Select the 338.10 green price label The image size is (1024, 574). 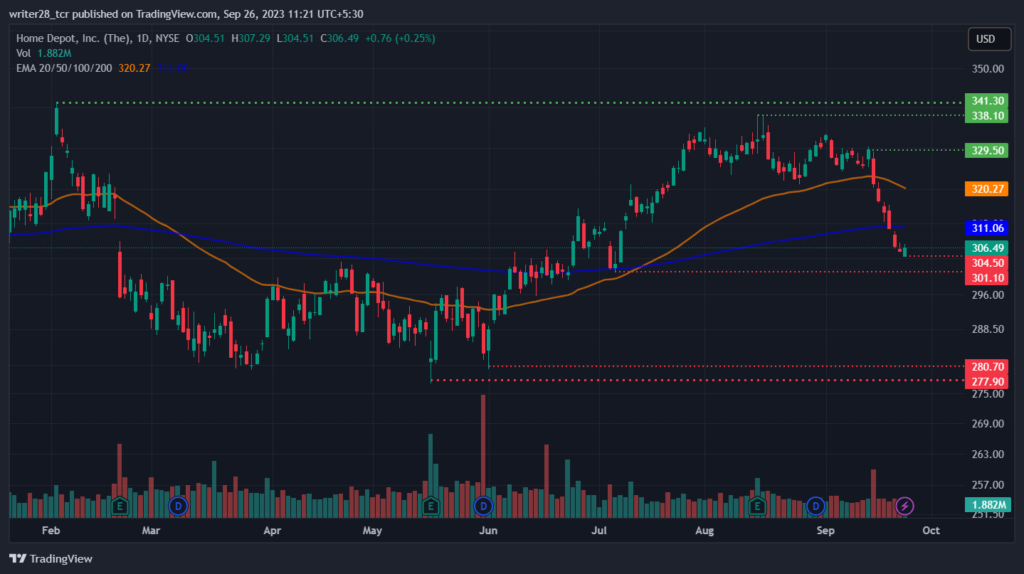point(987,116)
